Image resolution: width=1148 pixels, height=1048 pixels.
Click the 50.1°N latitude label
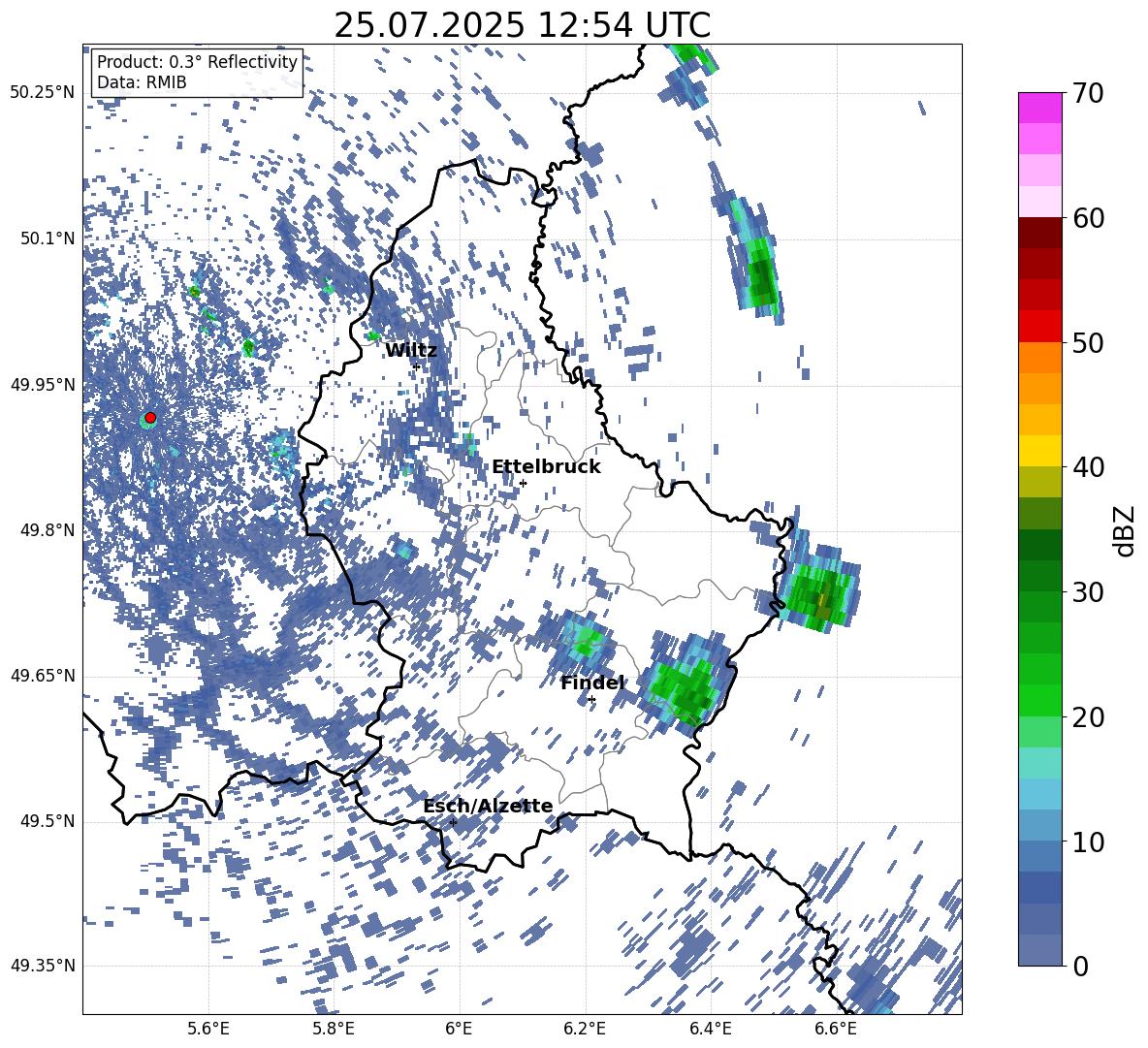[47, 238]
